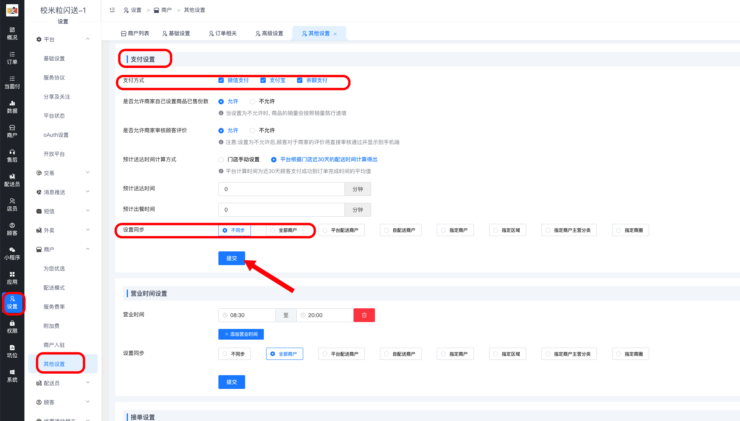Click 提交 button under 支付设置
740x421 pixels.
pyautogui.click(x=231, y=258)
